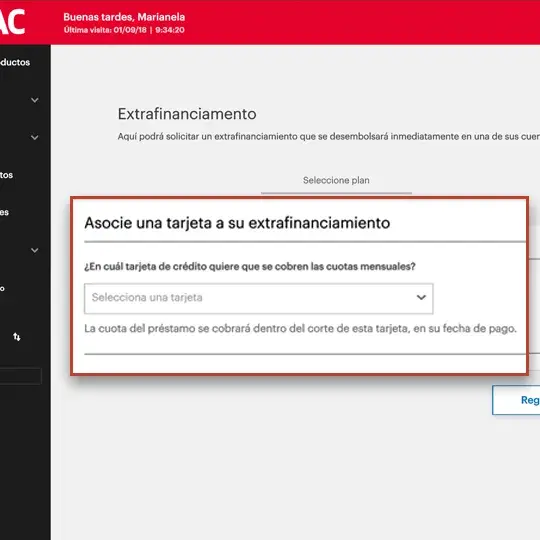Viewport: 540px width, 540px height.
Task: Click the transfer arrows icon in the sidebar
Action: [17, 337]
